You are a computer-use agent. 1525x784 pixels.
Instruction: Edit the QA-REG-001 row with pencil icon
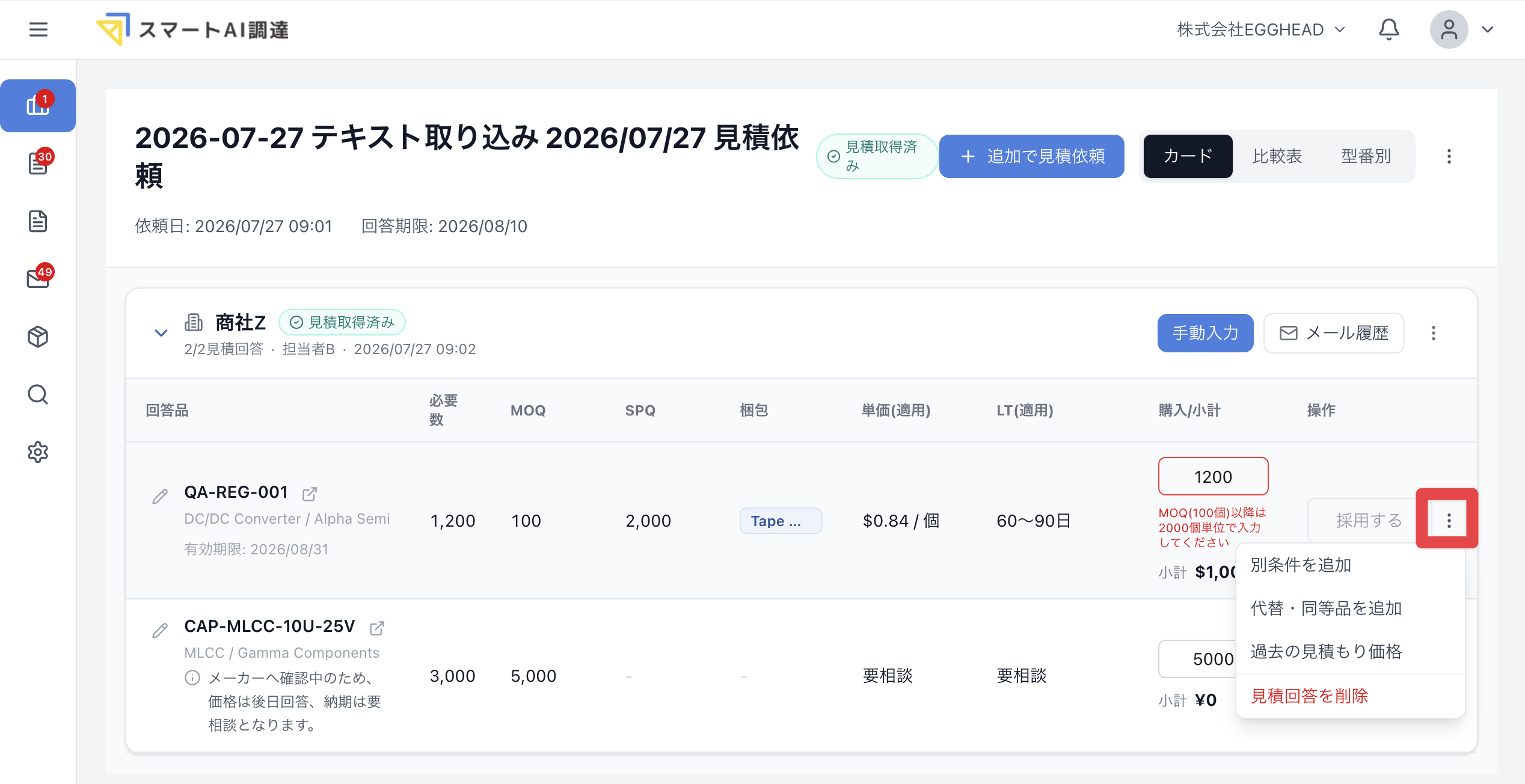pyautogui.click(x=160, y=496)
